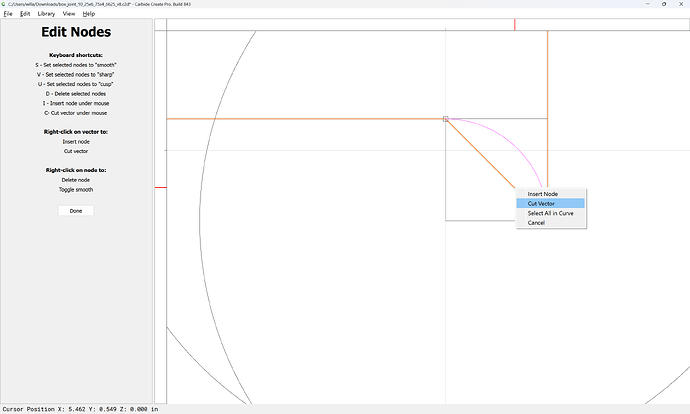Click the Cursor Position status text
Screen dimensions: 690x414
click(81, 409)
